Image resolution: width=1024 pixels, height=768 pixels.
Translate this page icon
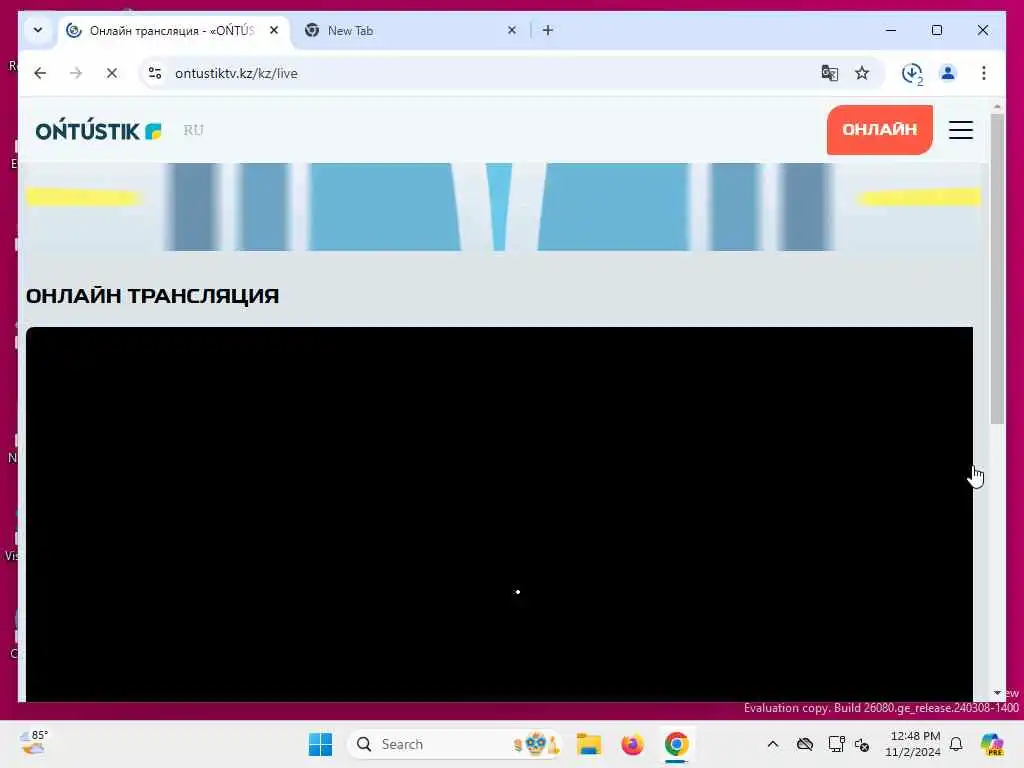[829, 73]
